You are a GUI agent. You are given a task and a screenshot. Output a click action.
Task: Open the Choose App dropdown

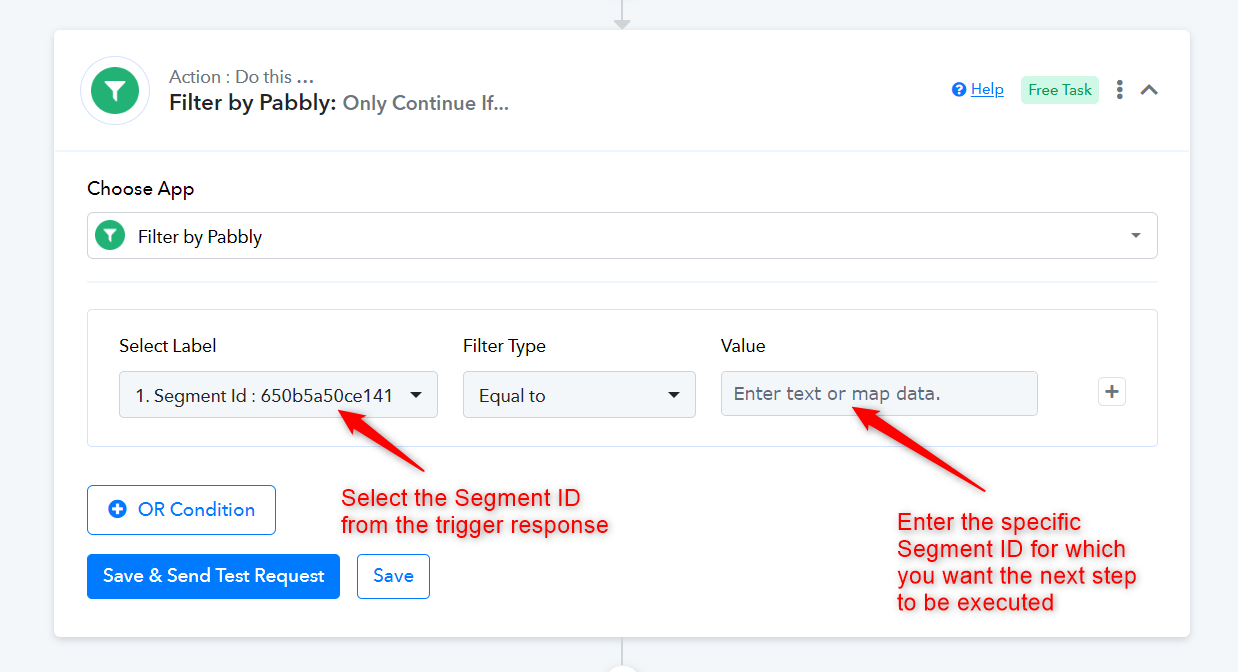coord(622,236)
